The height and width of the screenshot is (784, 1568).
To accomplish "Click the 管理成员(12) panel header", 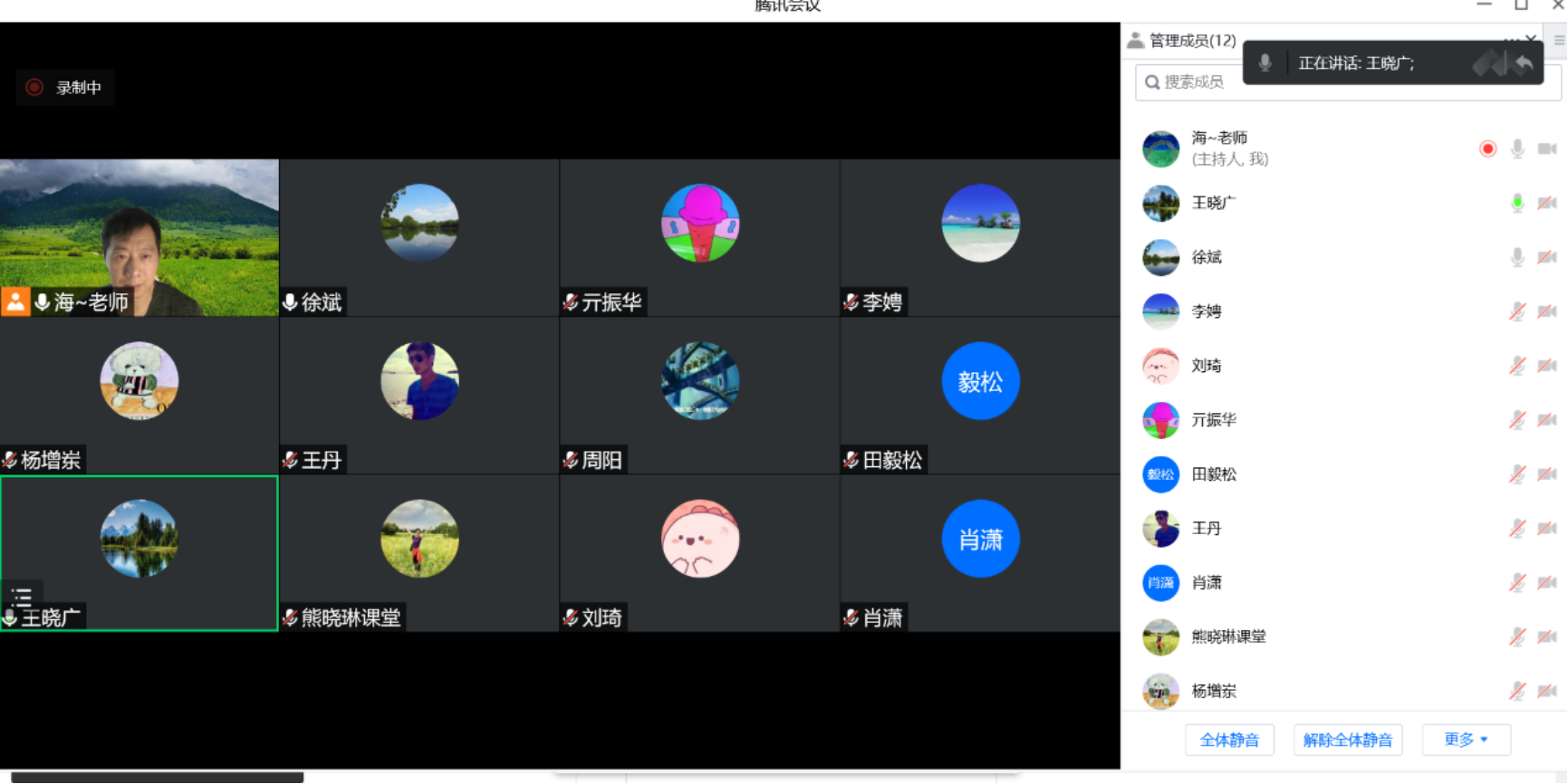I will [x=1191, y=40].
